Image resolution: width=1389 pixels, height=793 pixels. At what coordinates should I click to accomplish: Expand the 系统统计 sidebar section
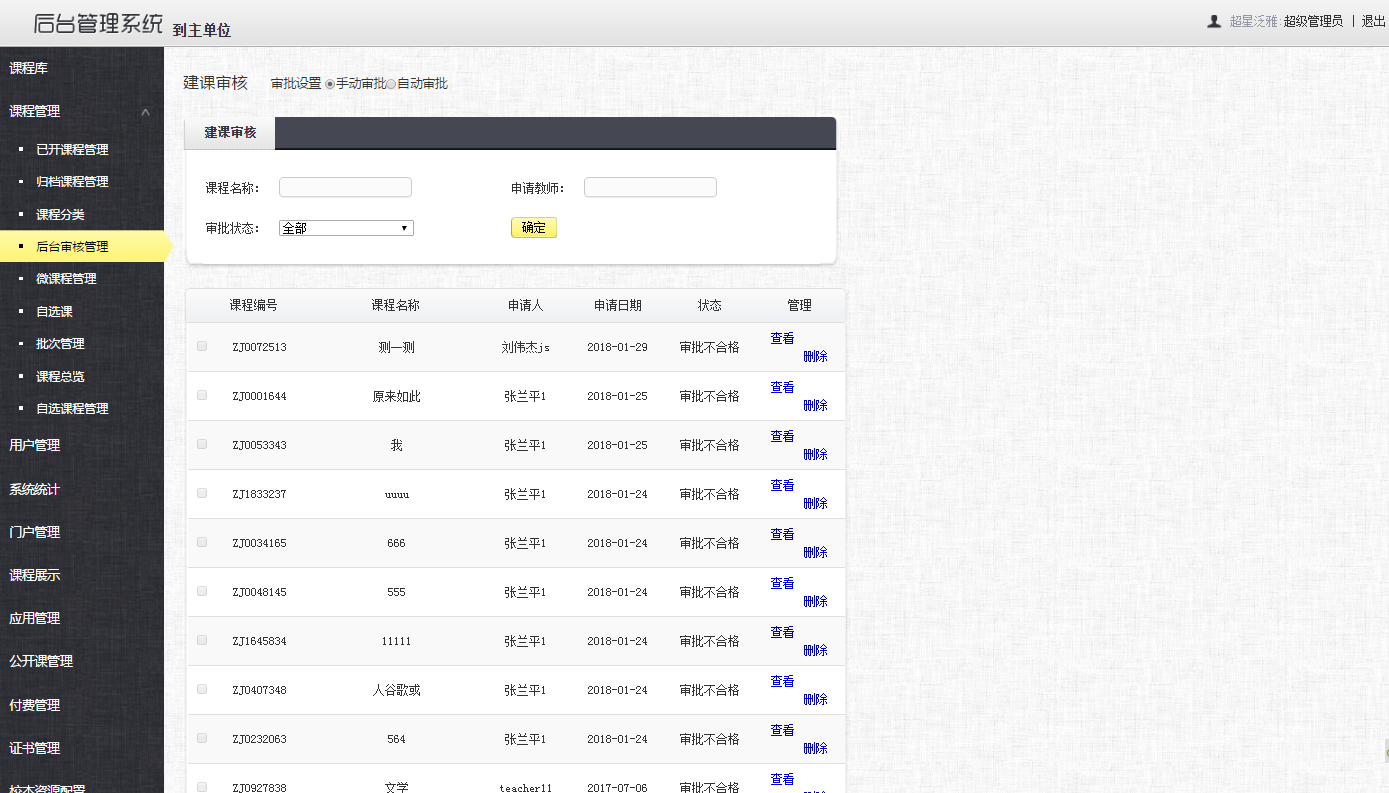[x=35, y=489]
